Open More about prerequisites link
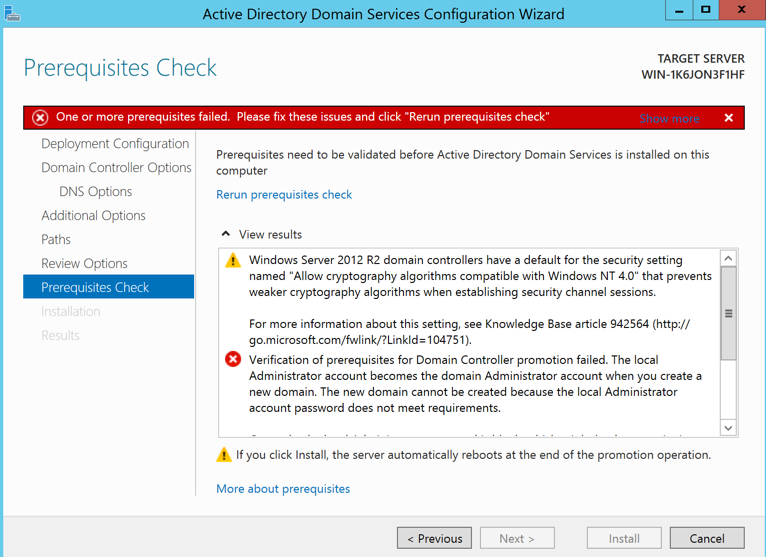 tap(283, 489)
